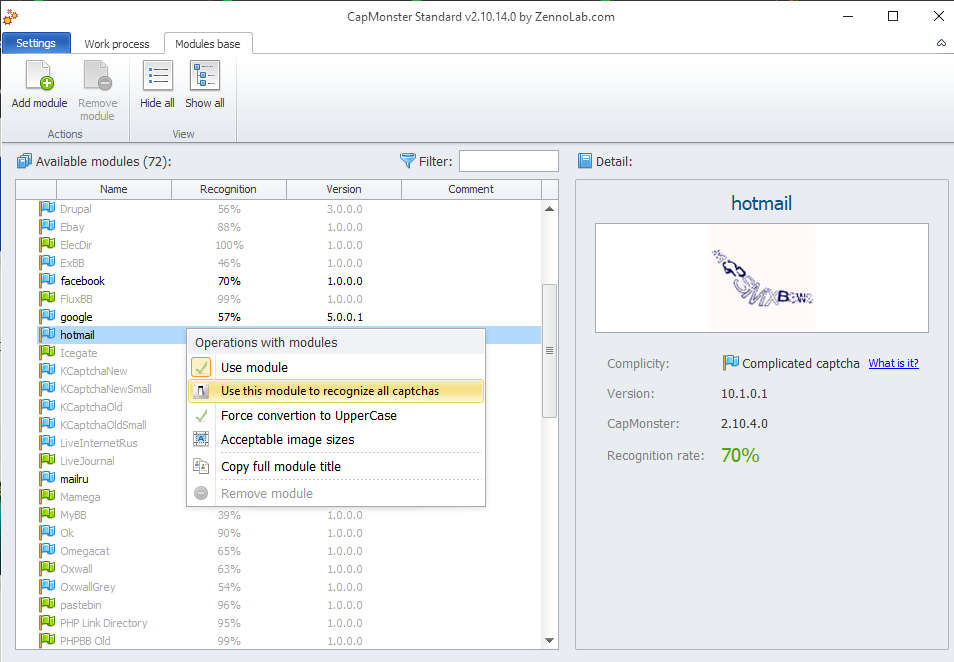The width and height of the screenshot is (954, 662).
Task: Click the Comment column header
Action: click(471, 189)
